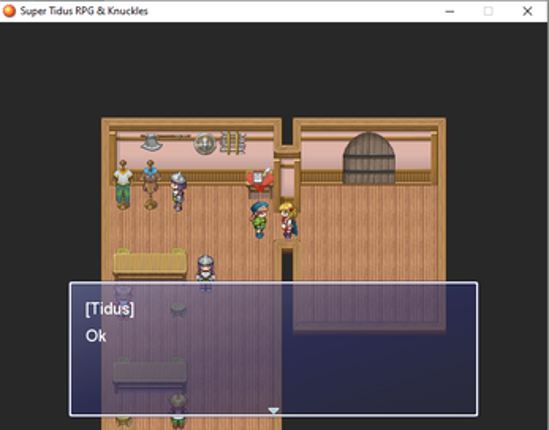Screen dimensions: 549x430
Task: Click the [Tidus] speaker name
Action: pos(110,309)
